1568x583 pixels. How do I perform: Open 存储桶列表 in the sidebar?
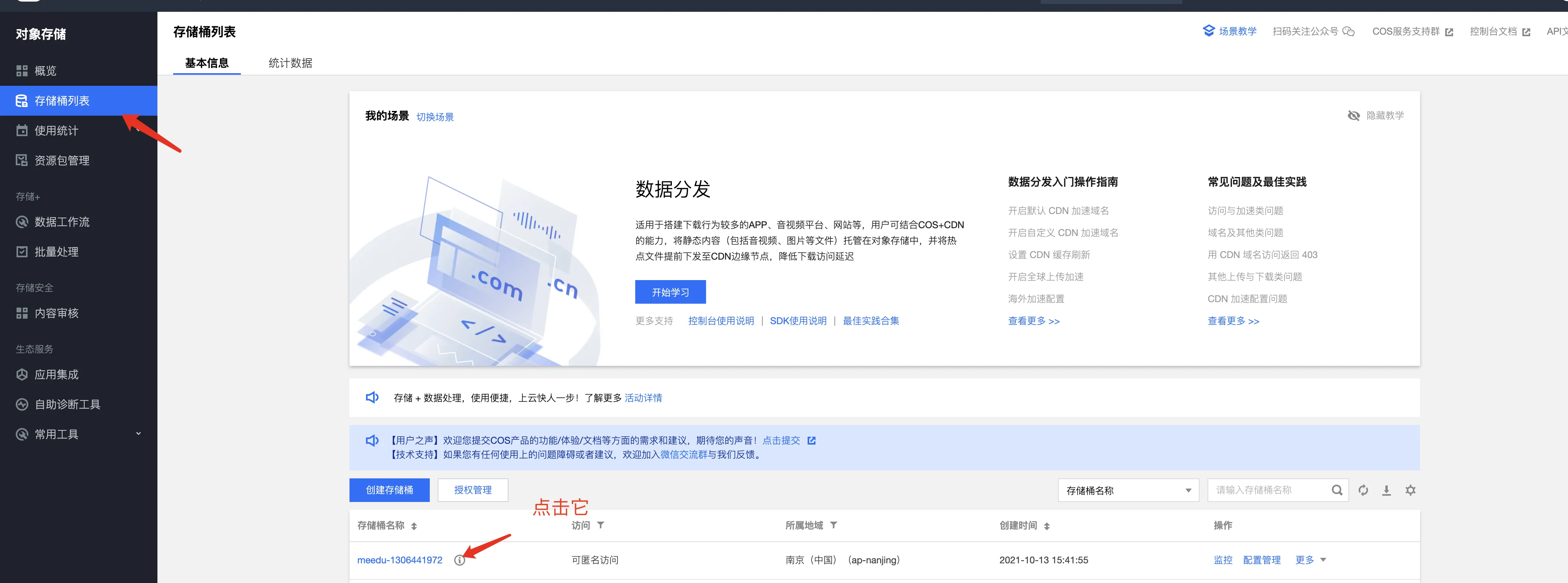pos(79,100)
